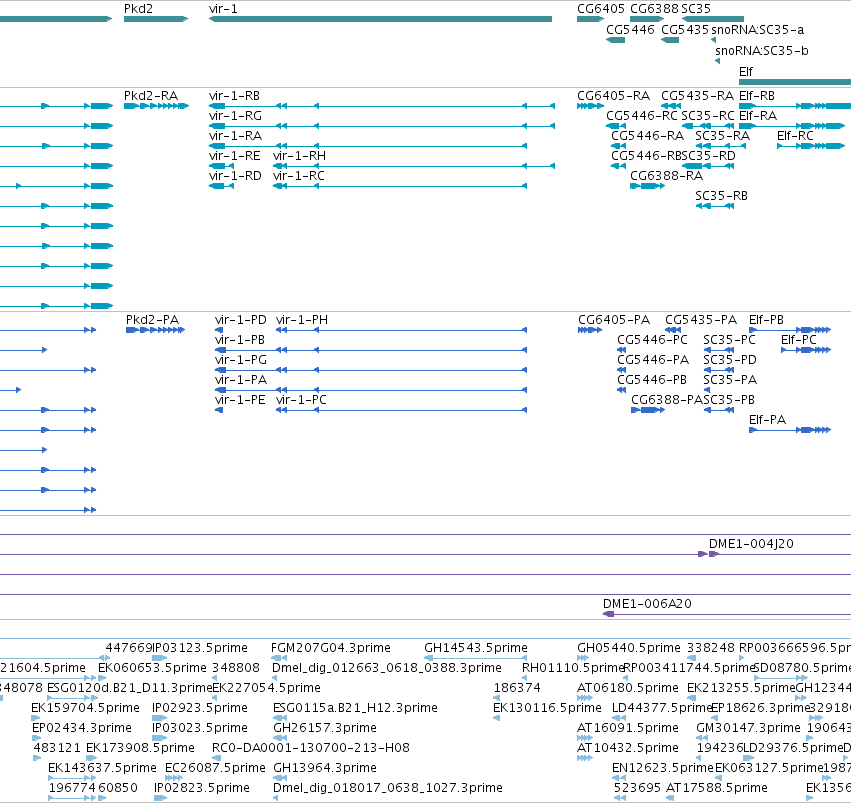Click EST label AT06180.5prime

(628, 688)
